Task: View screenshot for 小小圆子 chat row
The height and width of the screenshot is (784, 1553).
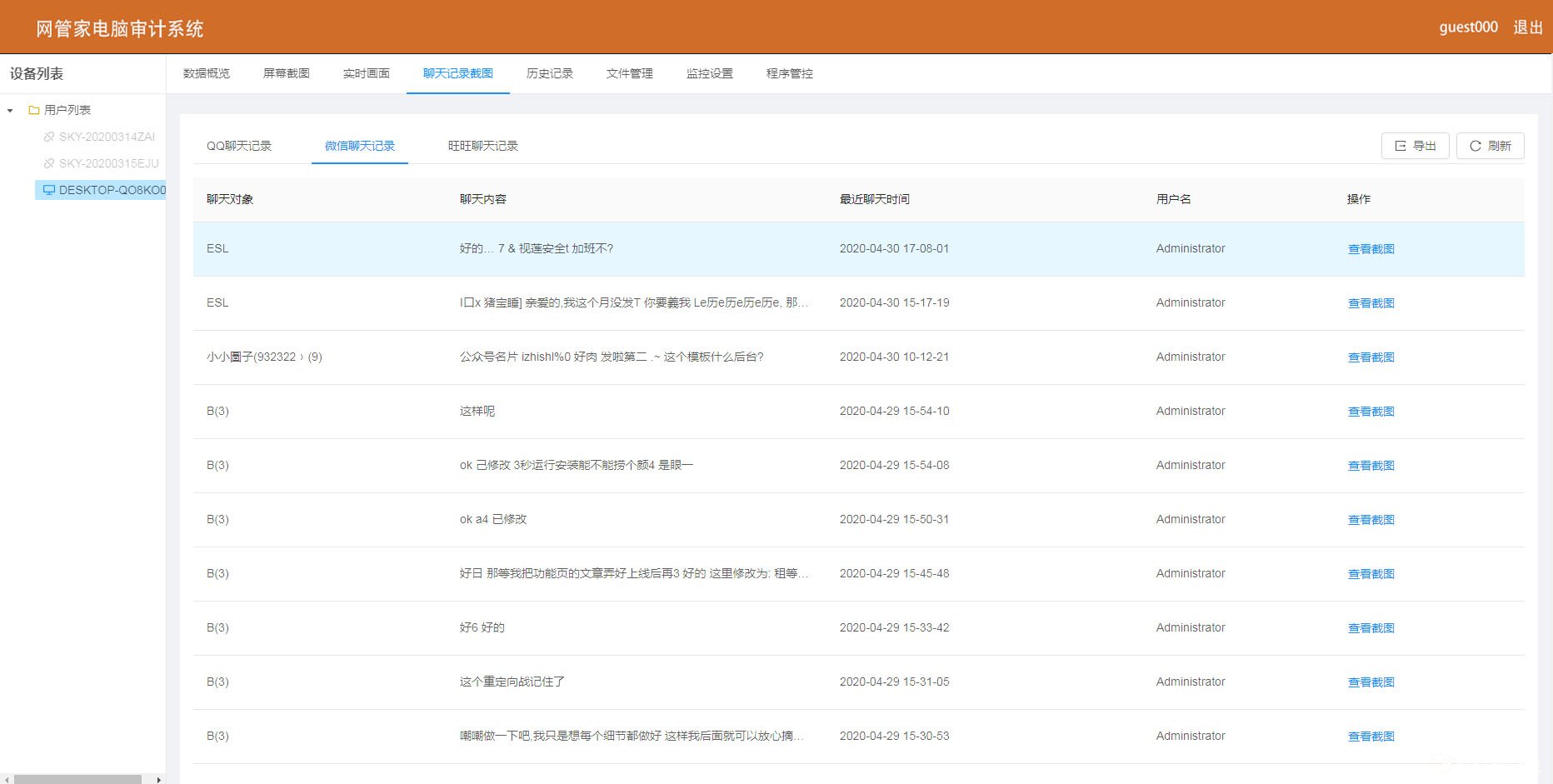Action: [1371, 357]
